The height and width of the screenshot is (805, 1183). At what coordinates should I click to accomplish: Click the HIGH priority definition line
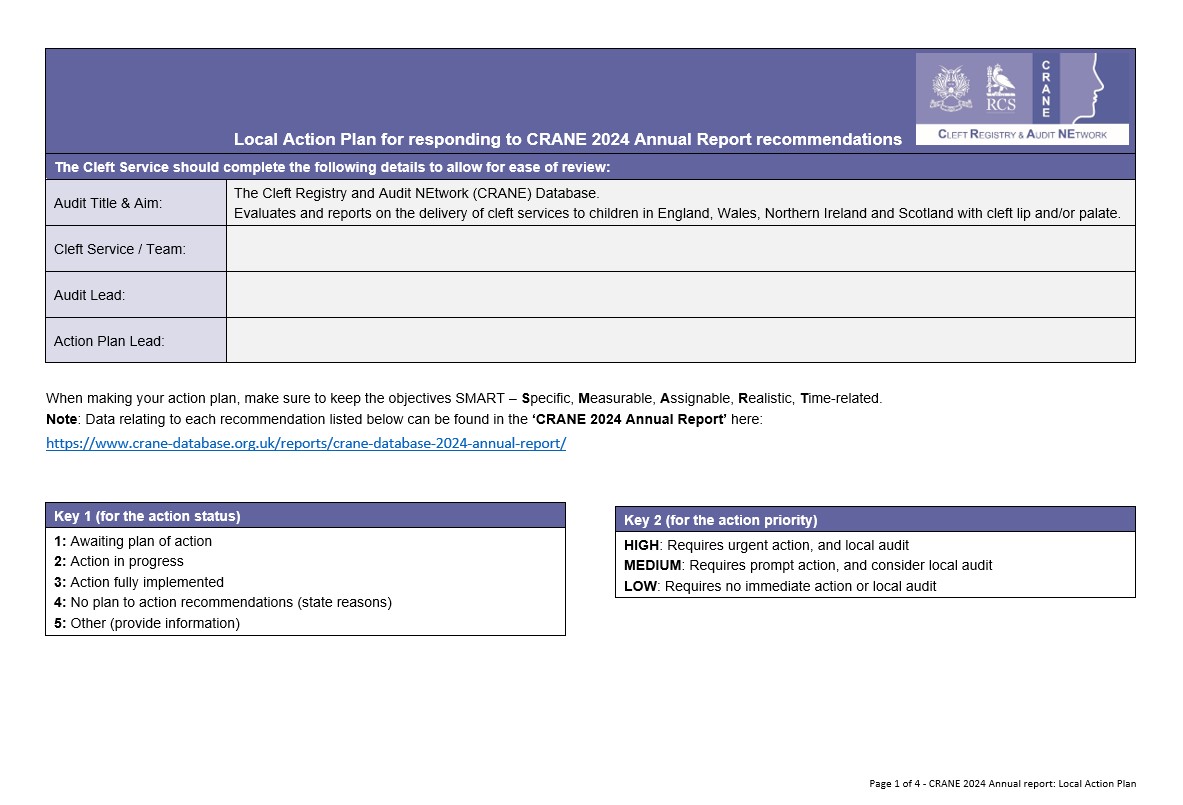[x=766, y=545]
